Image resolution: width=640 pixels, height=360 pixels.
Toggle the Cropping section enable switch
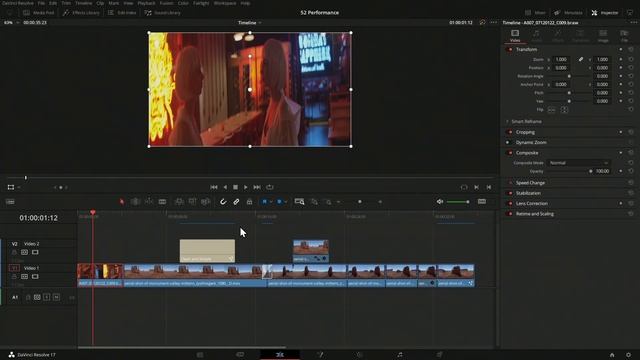coord(509,132)
